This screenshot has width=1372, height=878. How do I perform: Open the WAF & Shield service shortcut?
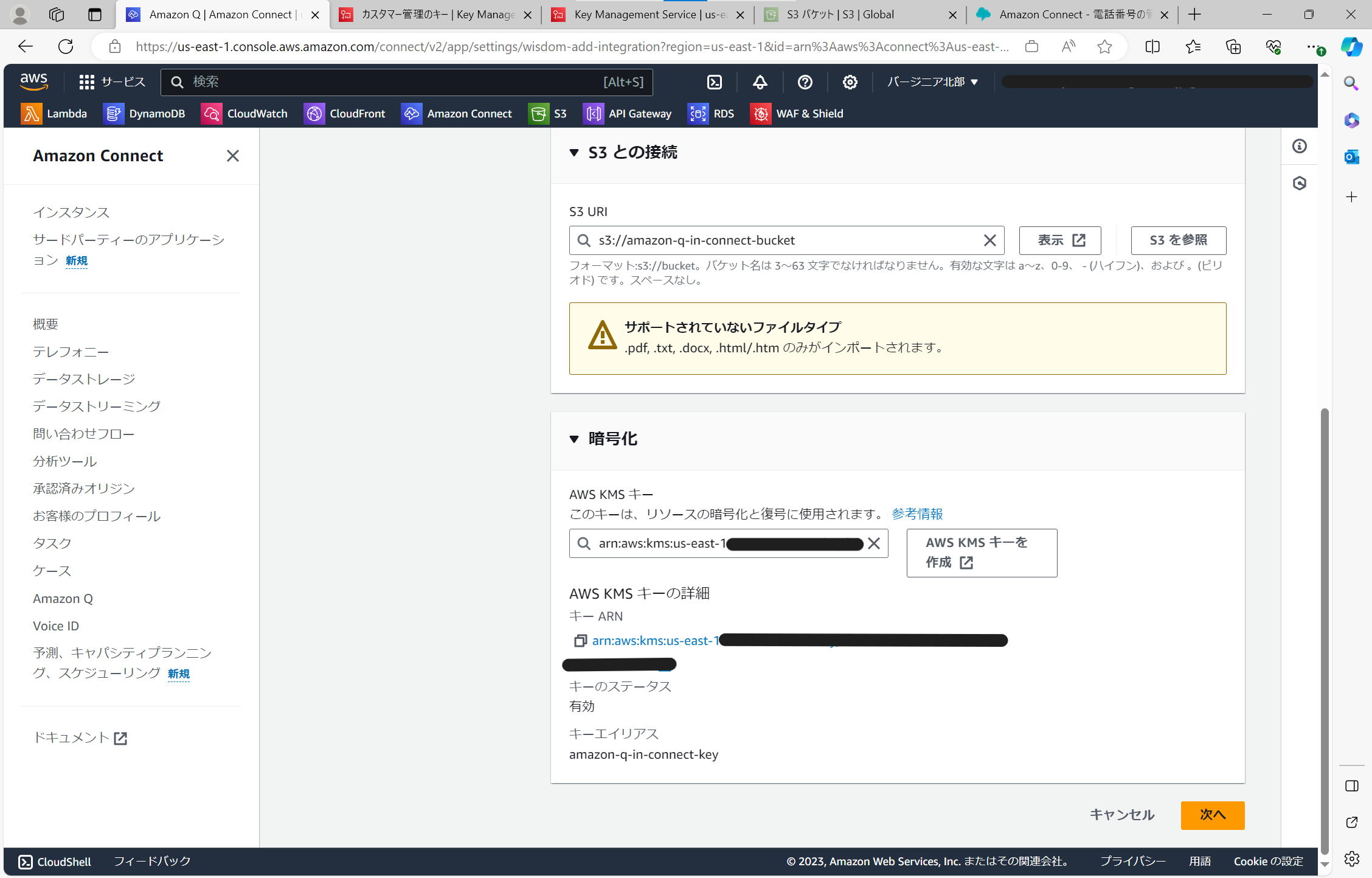pos(797,113)
